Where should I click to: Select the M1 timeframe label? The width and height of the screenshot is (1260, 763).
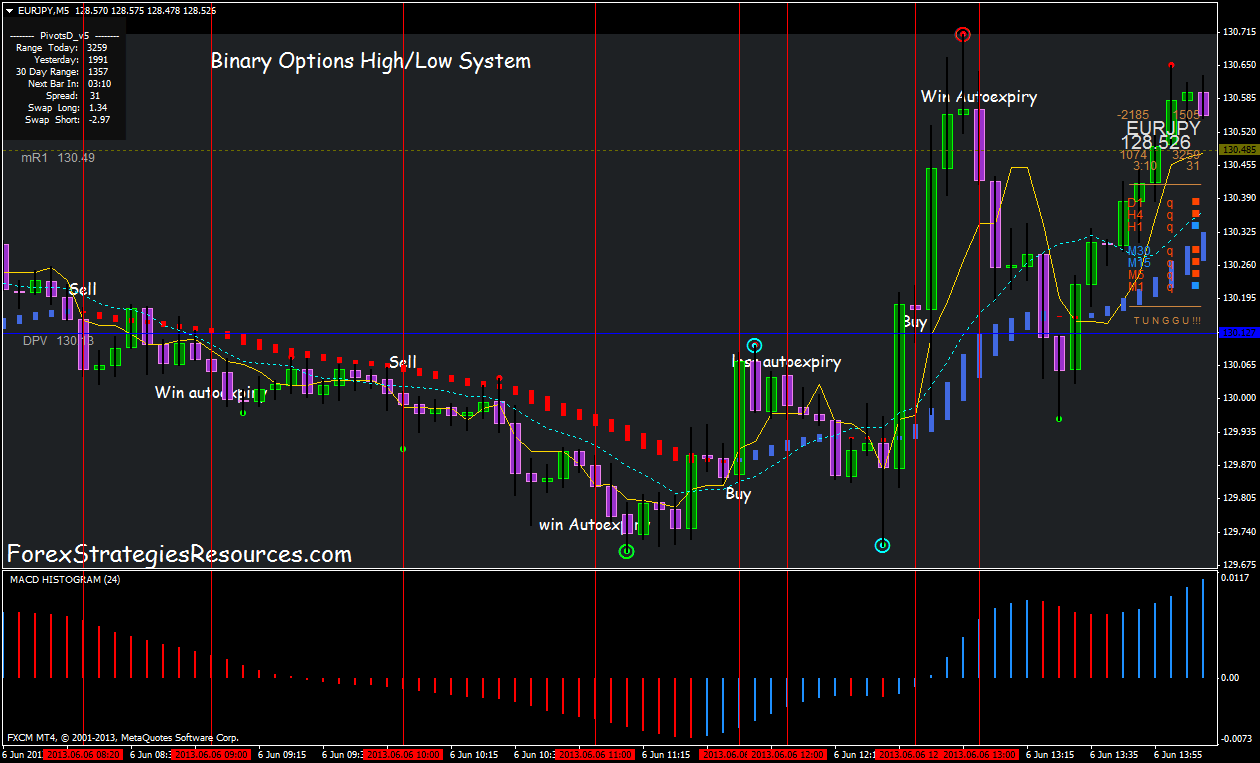point(1135,286)
